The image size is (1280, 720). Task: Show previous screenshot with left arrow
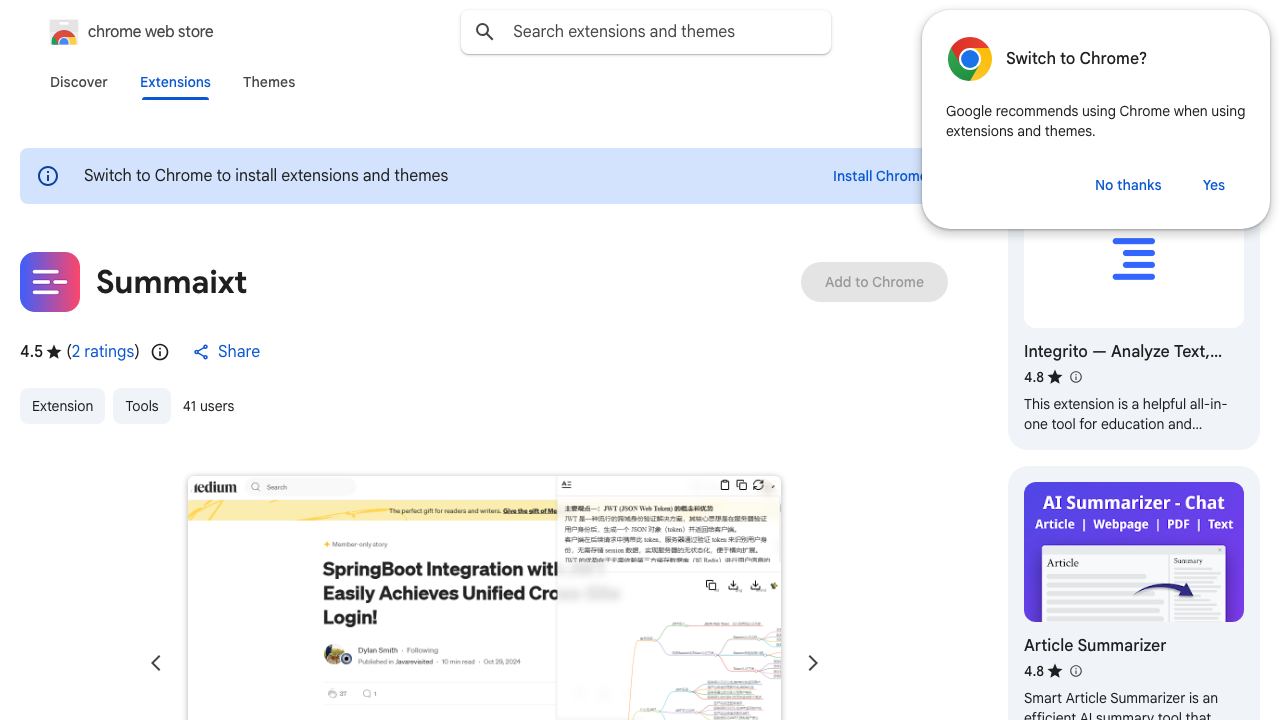coord(156,663)
